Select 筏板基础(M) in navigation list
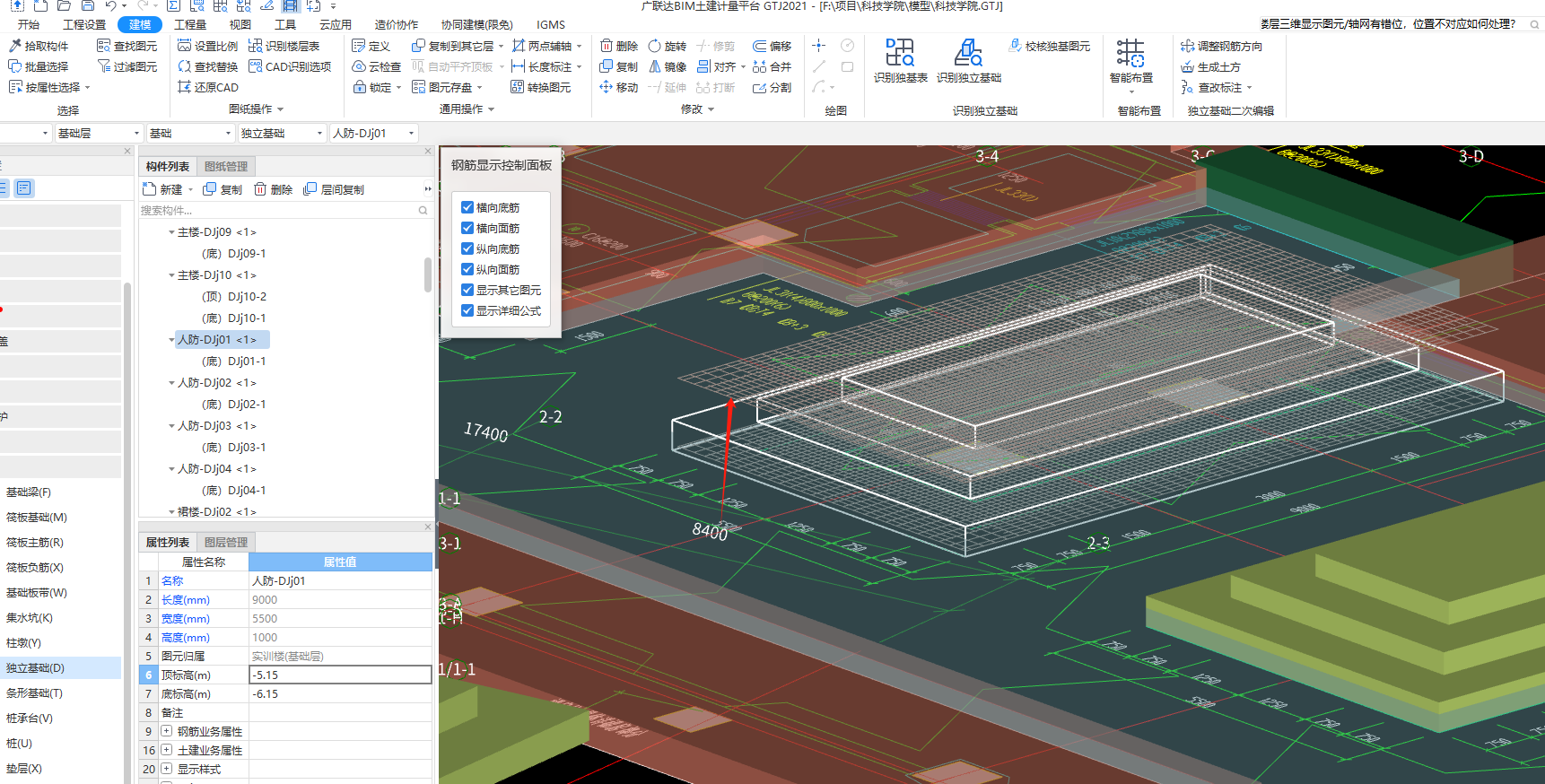Image resolution: width=1545 pixels, height=784 pixels. [37, 518]
